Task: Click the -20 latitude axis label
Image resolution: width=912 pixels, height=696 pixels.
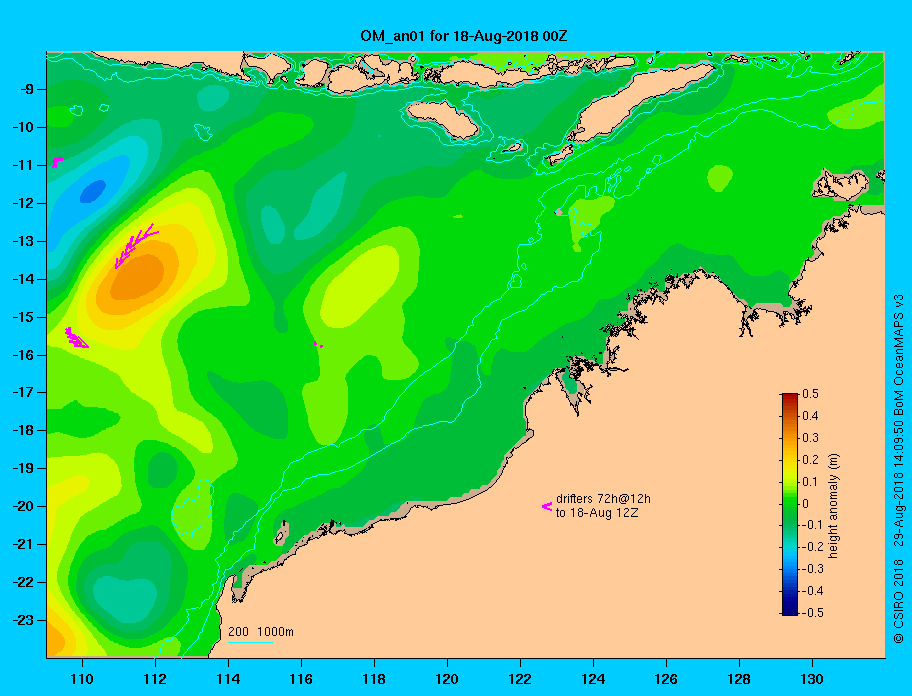Action: point(23,506)
